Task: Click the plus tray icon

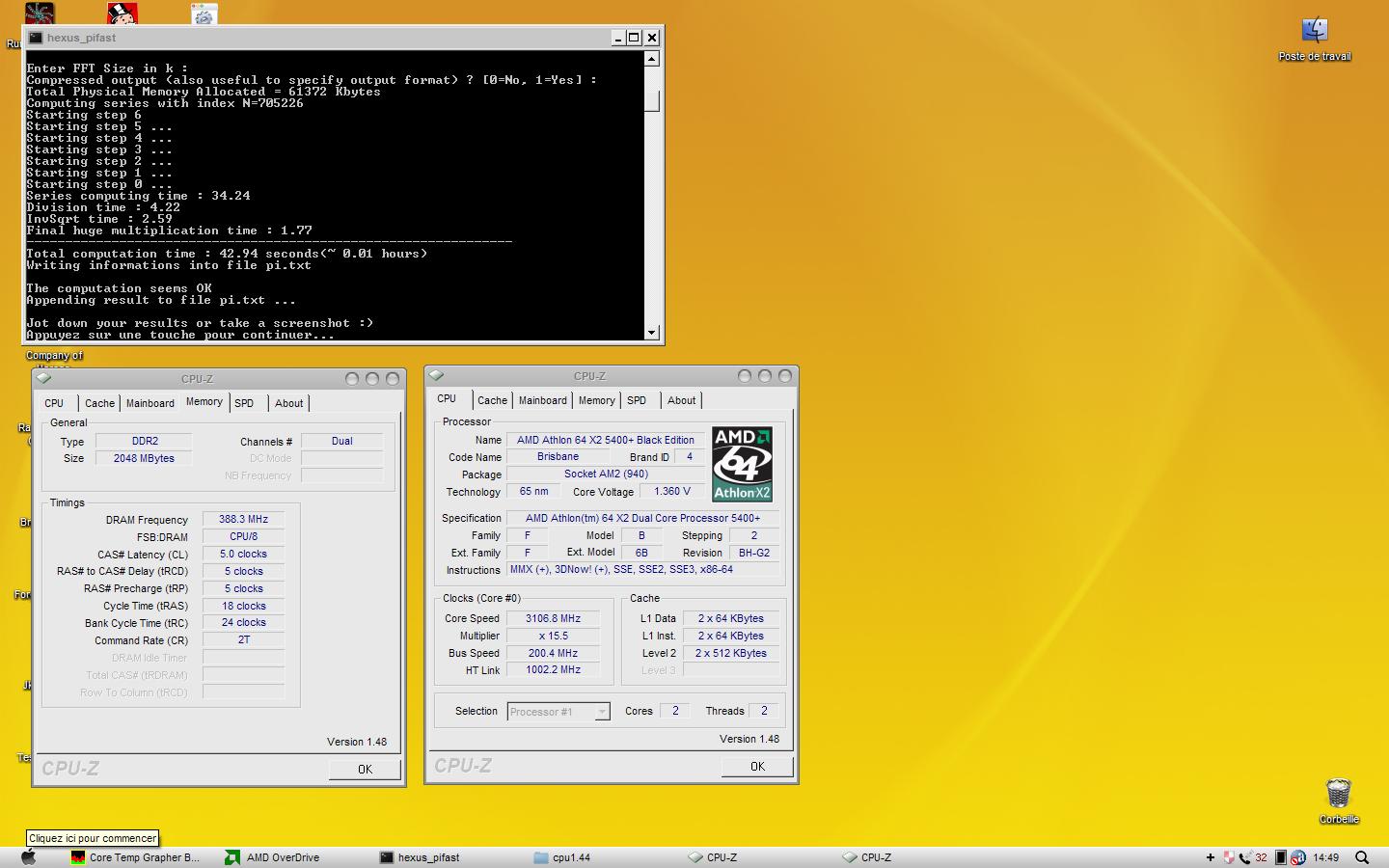Action: pyautogui.click(x=1211, y=857)
